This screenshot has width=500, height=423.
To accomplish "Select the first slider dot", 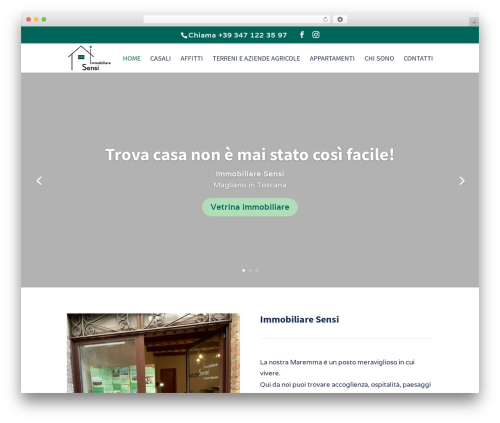I will (x=244, y=270).
